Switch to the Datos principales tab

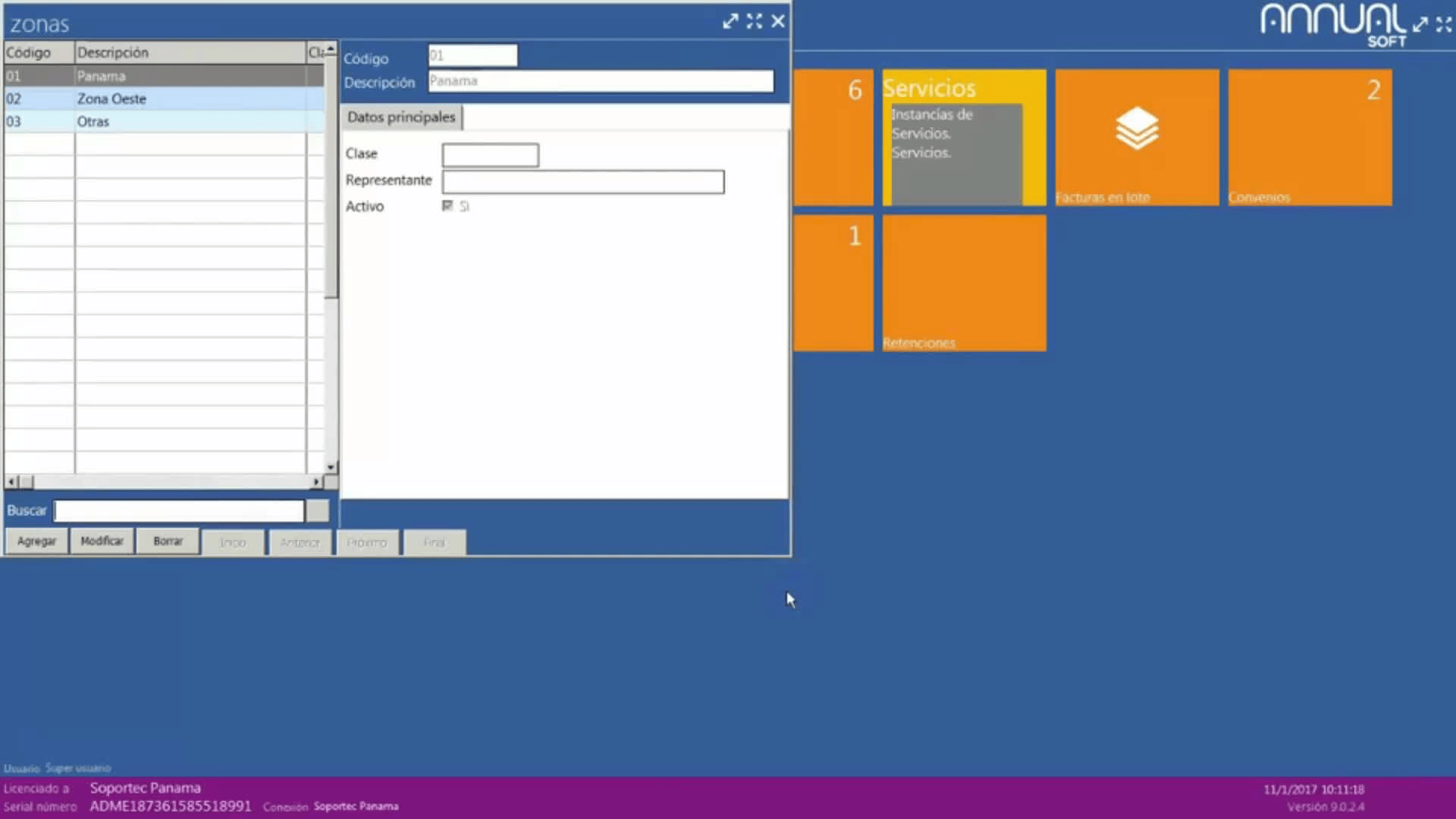pos(401,118)
